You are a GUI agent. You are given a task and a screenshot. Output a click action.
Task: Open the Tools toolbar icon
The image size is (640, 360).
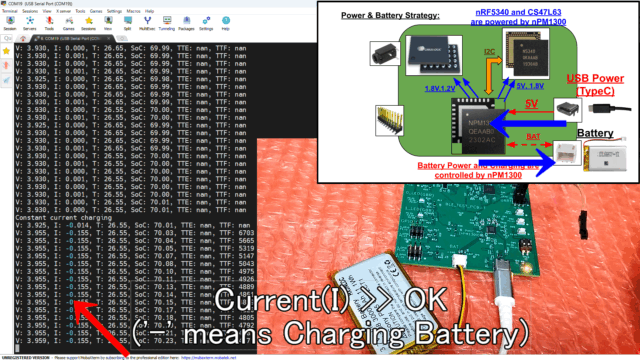pyautogui.click(x=49, y=23)
